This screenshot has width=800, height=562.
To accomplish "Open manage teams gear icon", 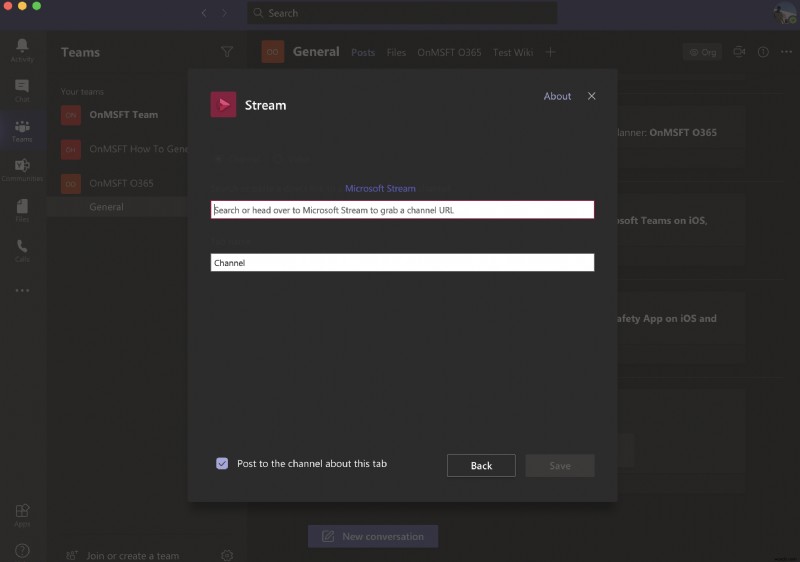I will (x=227, y=555).
